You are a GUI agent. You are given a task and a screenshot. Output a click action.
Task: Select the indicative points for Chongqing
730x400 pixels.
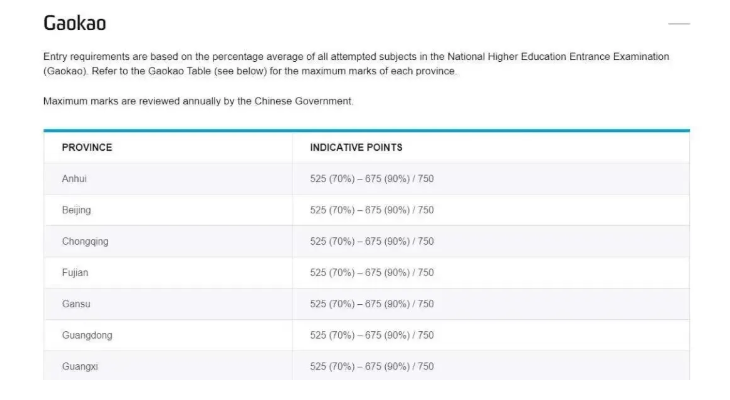click(372, 241)
